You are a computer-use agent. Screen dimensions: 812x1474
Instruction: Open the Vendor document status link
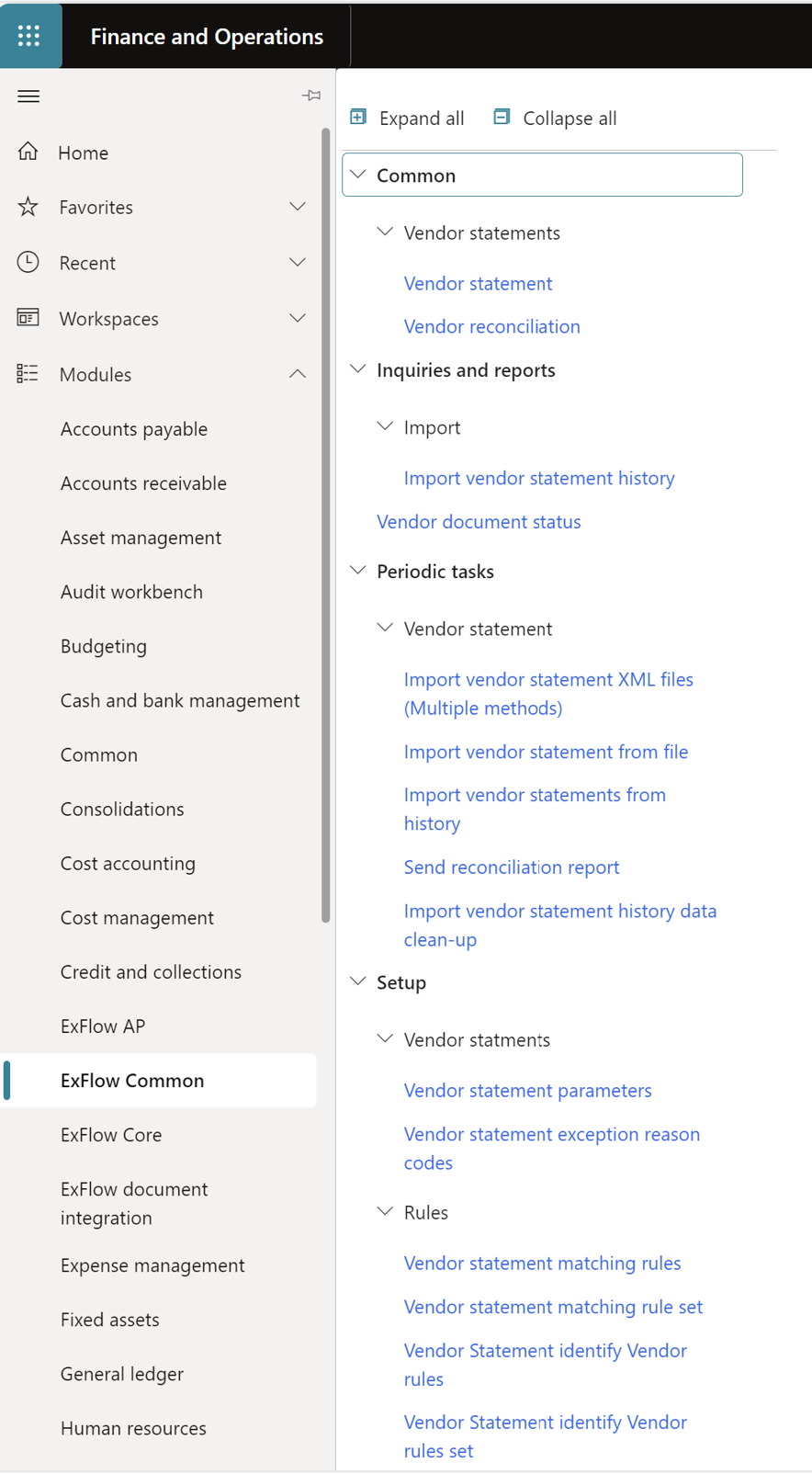[x=479, y=521]
